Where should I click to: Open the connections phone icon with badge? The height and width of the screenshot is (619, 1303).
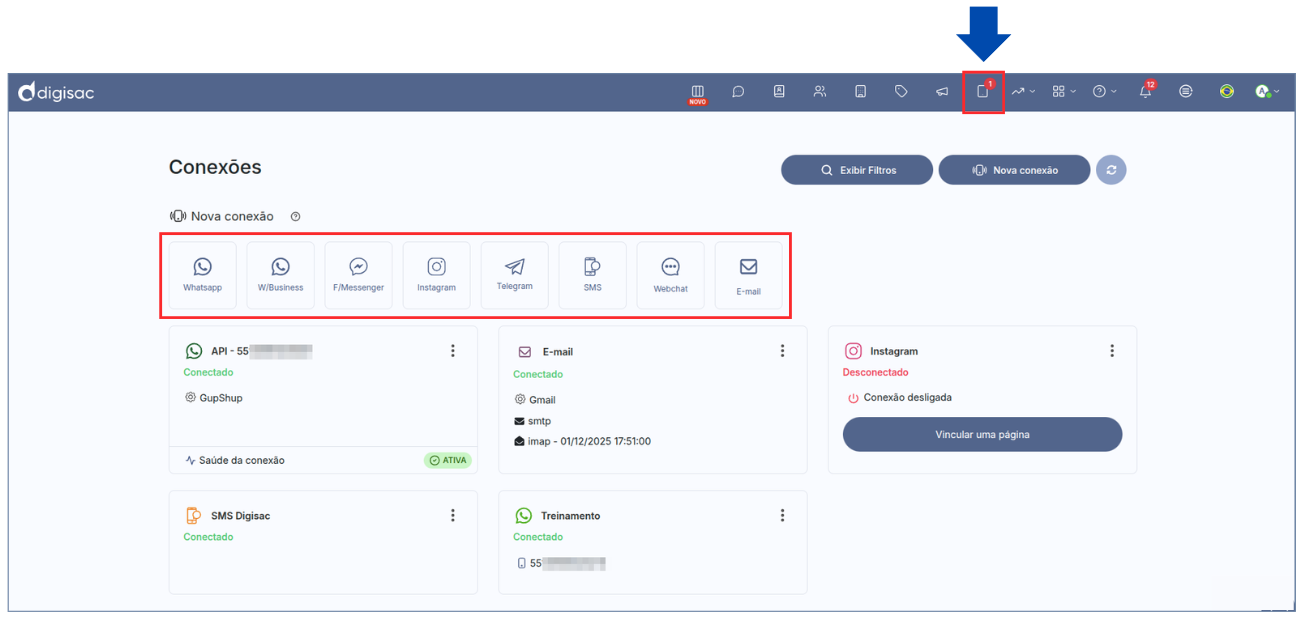pos(983,91)
